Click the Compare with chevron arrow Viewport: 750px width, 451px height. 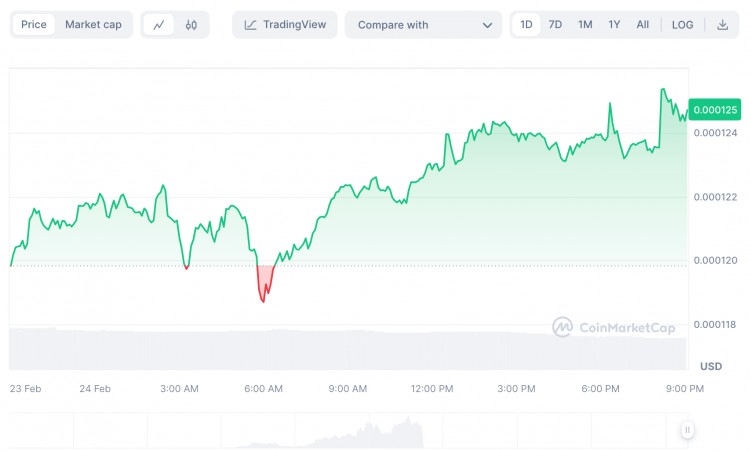coord(487,25)
